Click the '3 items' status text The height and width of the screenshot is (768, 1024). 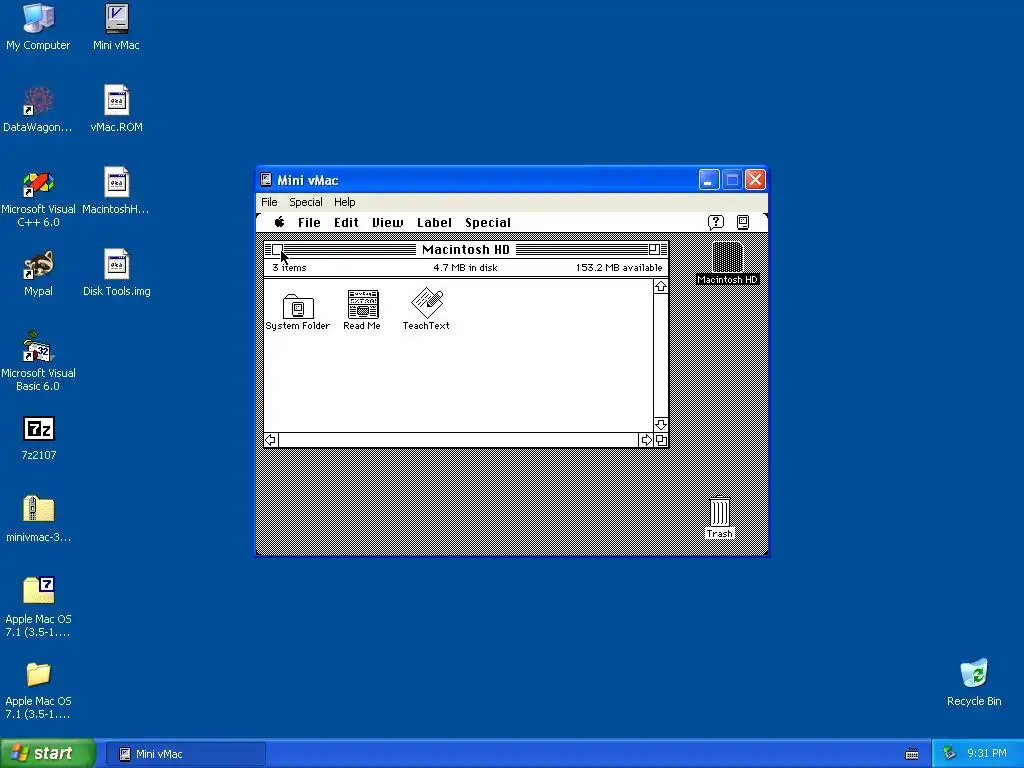(x=289, y=268)
